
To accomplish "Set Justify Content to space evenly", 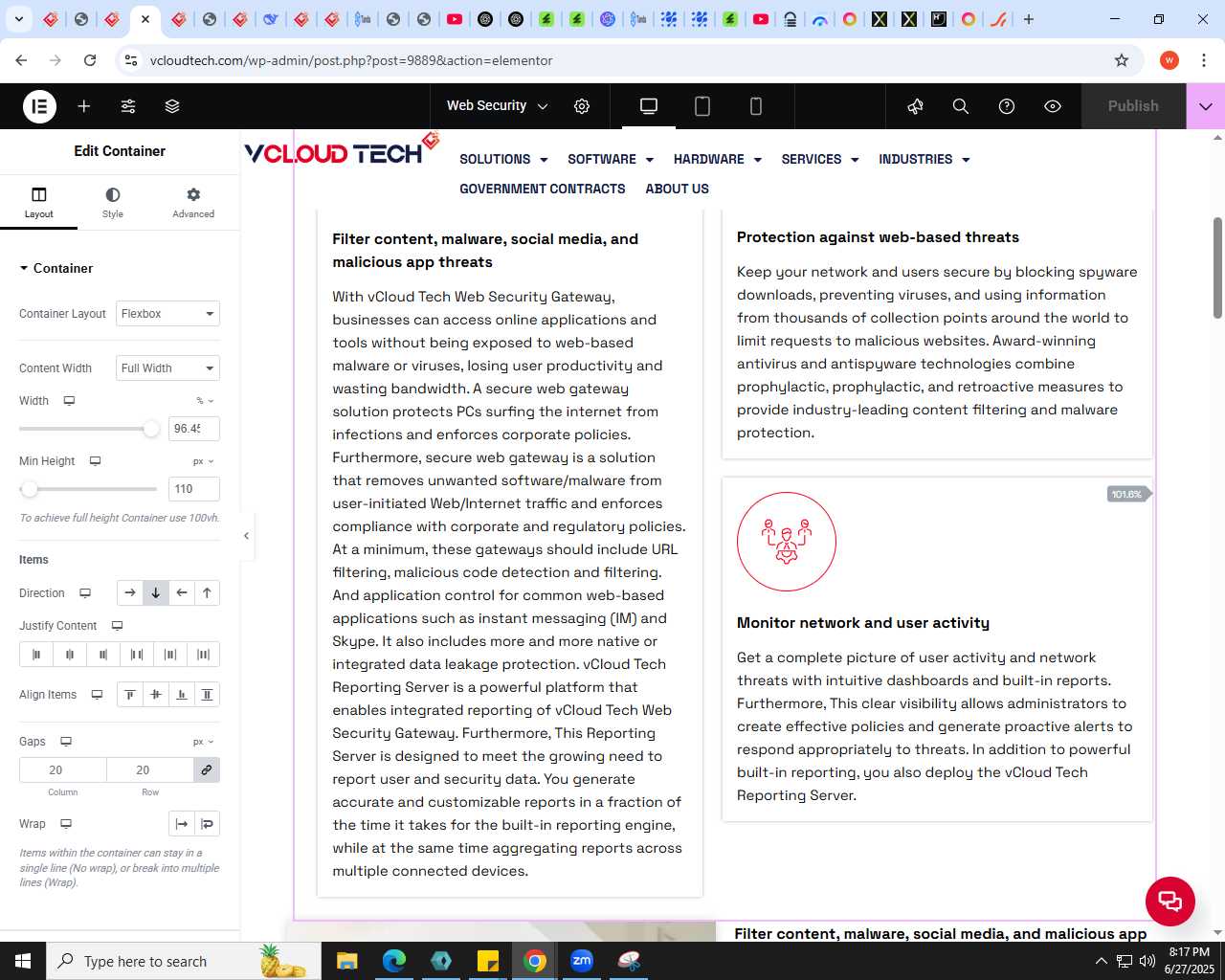I will (203, 655).
